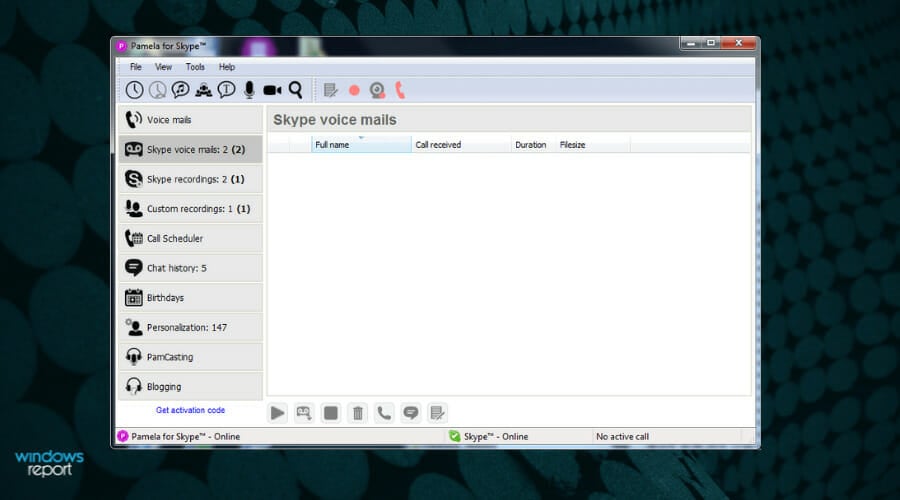Open the Tools menu
The width and height of the screenshot is (900, 500).
[195, 67]
